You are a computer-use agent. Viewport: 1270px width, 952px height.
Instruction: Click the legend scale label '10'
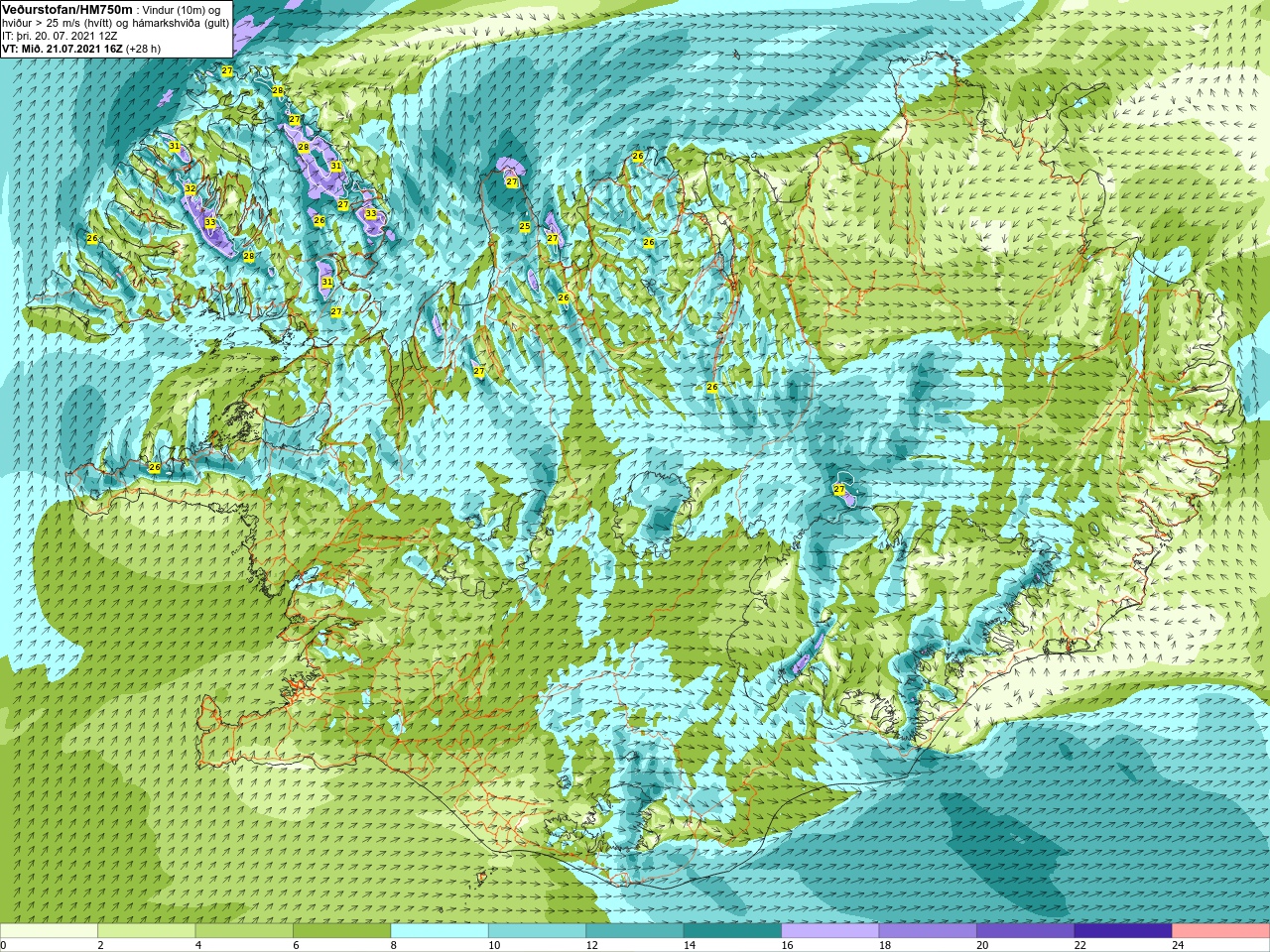494,946
